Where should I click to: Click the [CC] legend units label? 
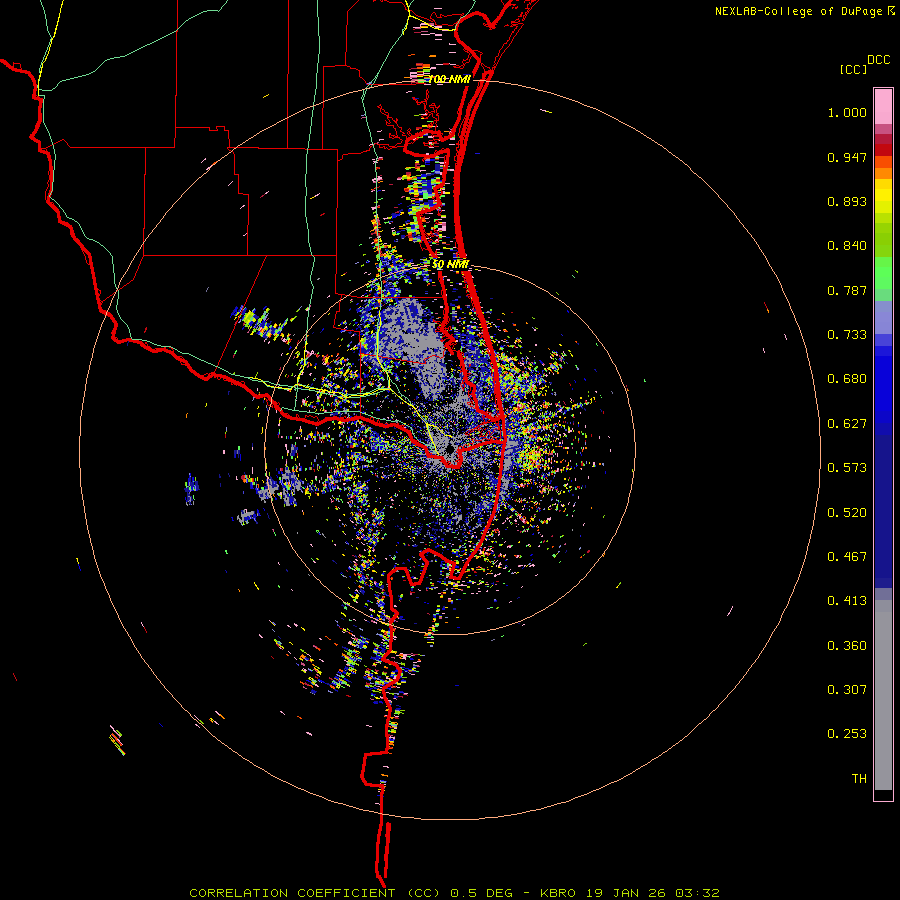[x=853, y=69]
